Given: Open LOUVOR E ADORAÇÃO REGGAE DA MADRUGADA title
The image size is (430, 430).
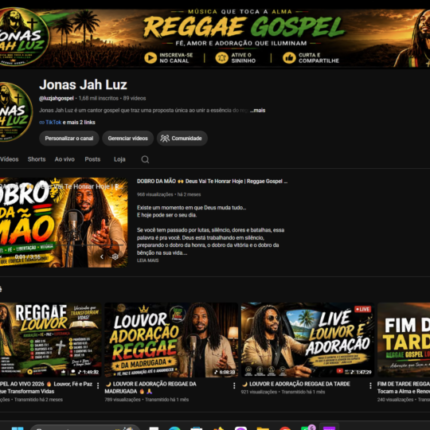Looking at the screenshot, I should 151,388.
